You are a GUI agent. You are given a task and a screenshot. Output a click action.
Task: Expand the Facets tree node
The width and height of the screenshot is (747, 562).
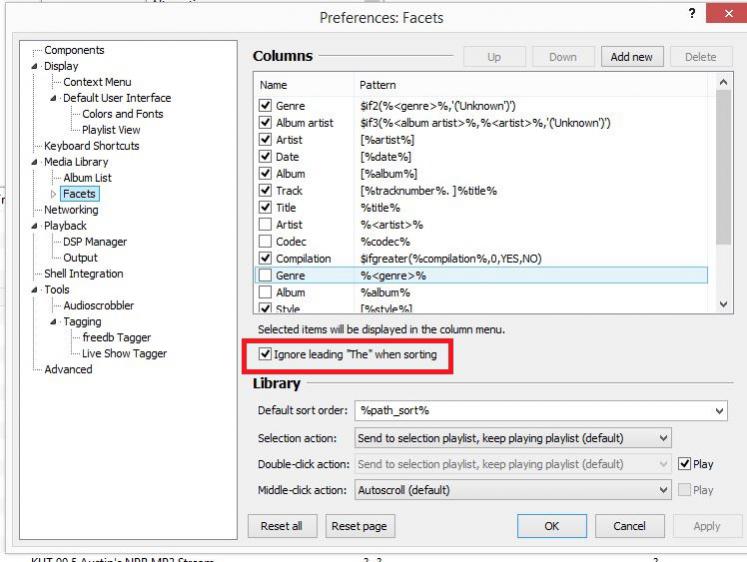coord(54,194)
